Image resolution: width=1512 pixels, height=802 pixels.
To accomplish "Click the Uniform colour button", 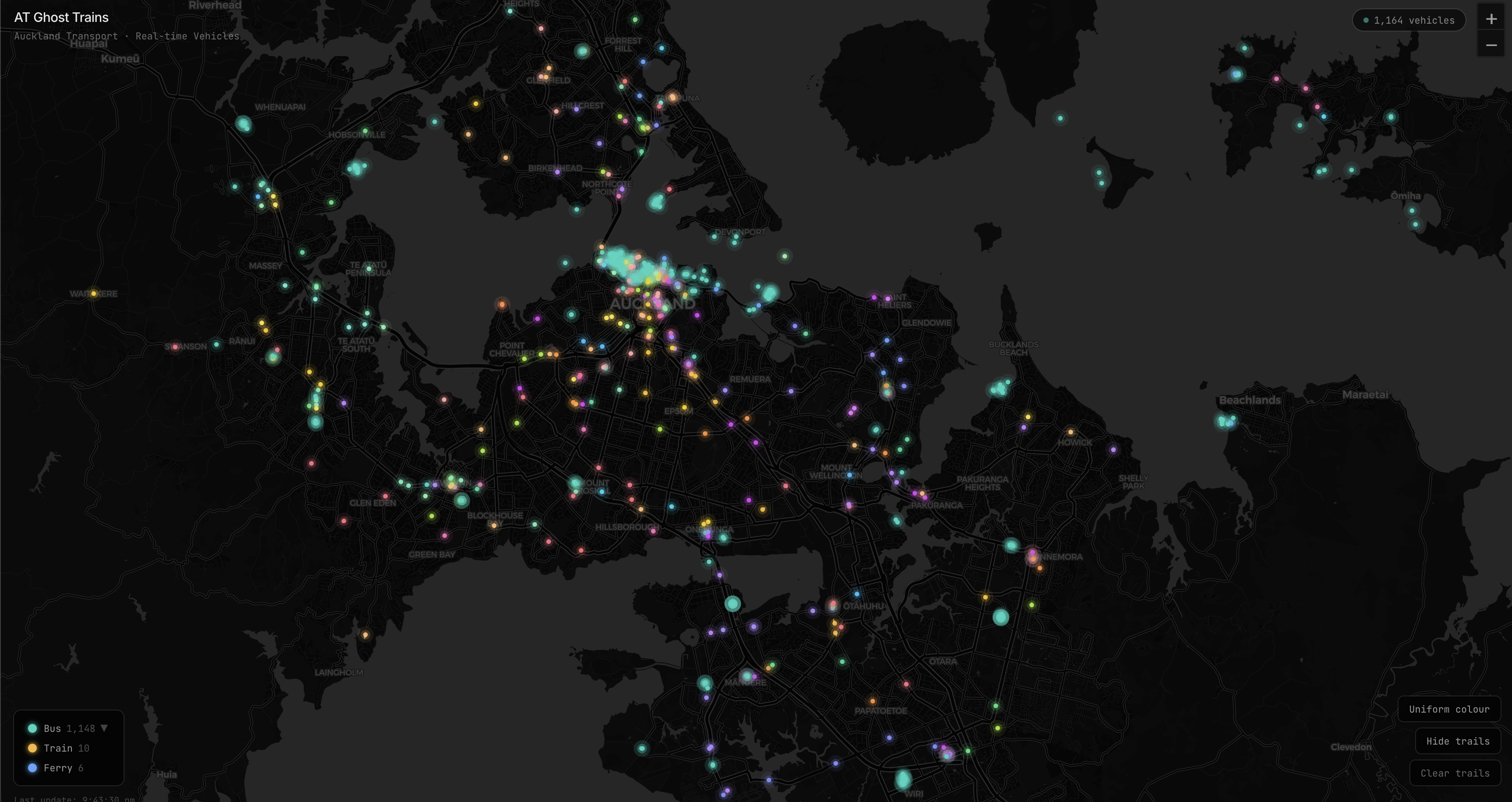I will click(x=1449, y=709).
